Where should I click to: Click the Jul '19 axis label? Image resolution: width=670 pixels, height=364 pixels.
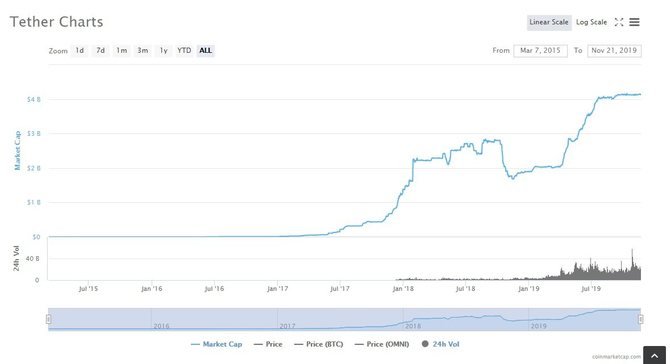pyautogui.click(x=591, y=289)
